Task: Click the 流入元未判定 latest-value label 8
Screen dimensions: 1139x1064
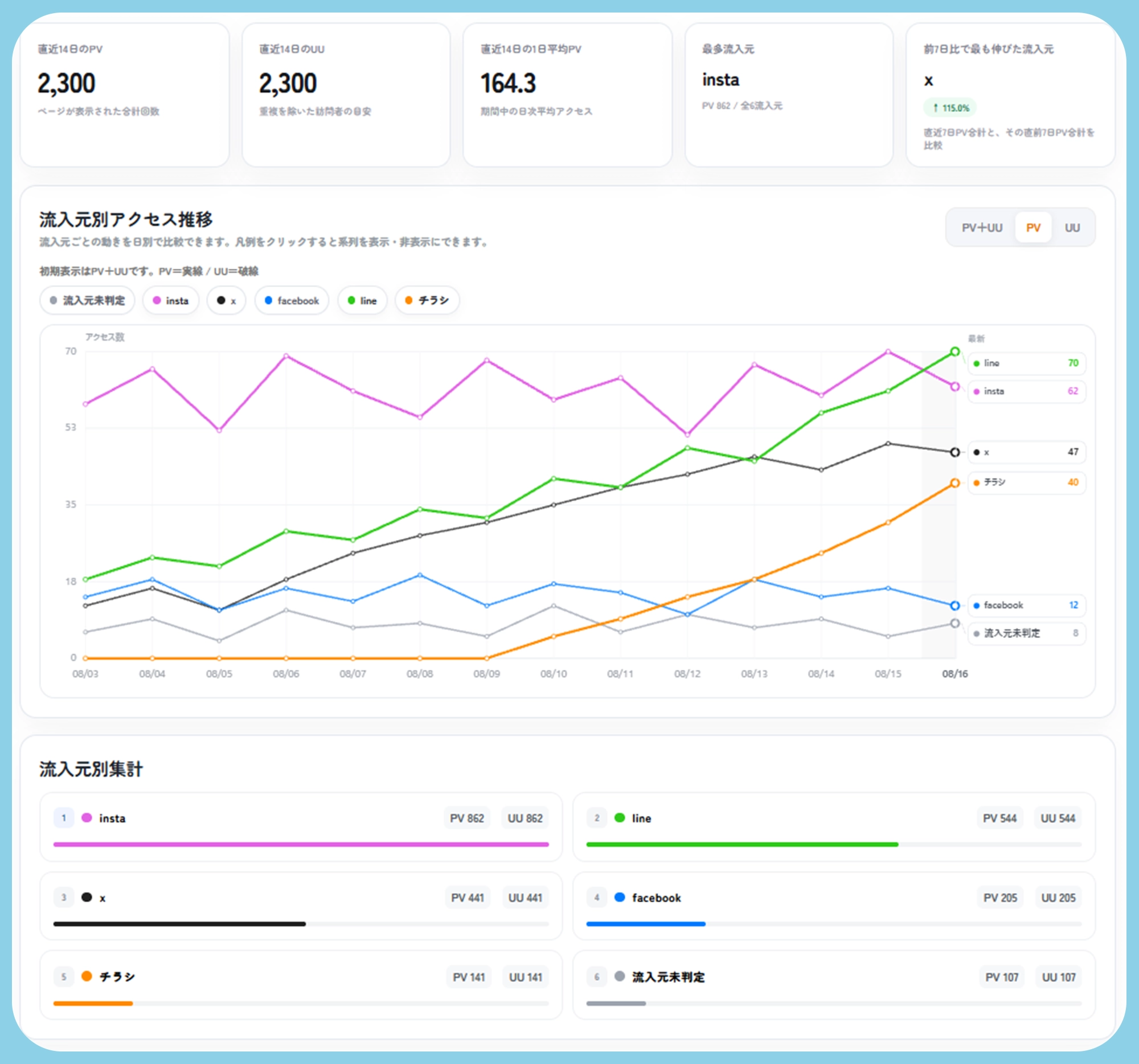Action: point(1026,633)
